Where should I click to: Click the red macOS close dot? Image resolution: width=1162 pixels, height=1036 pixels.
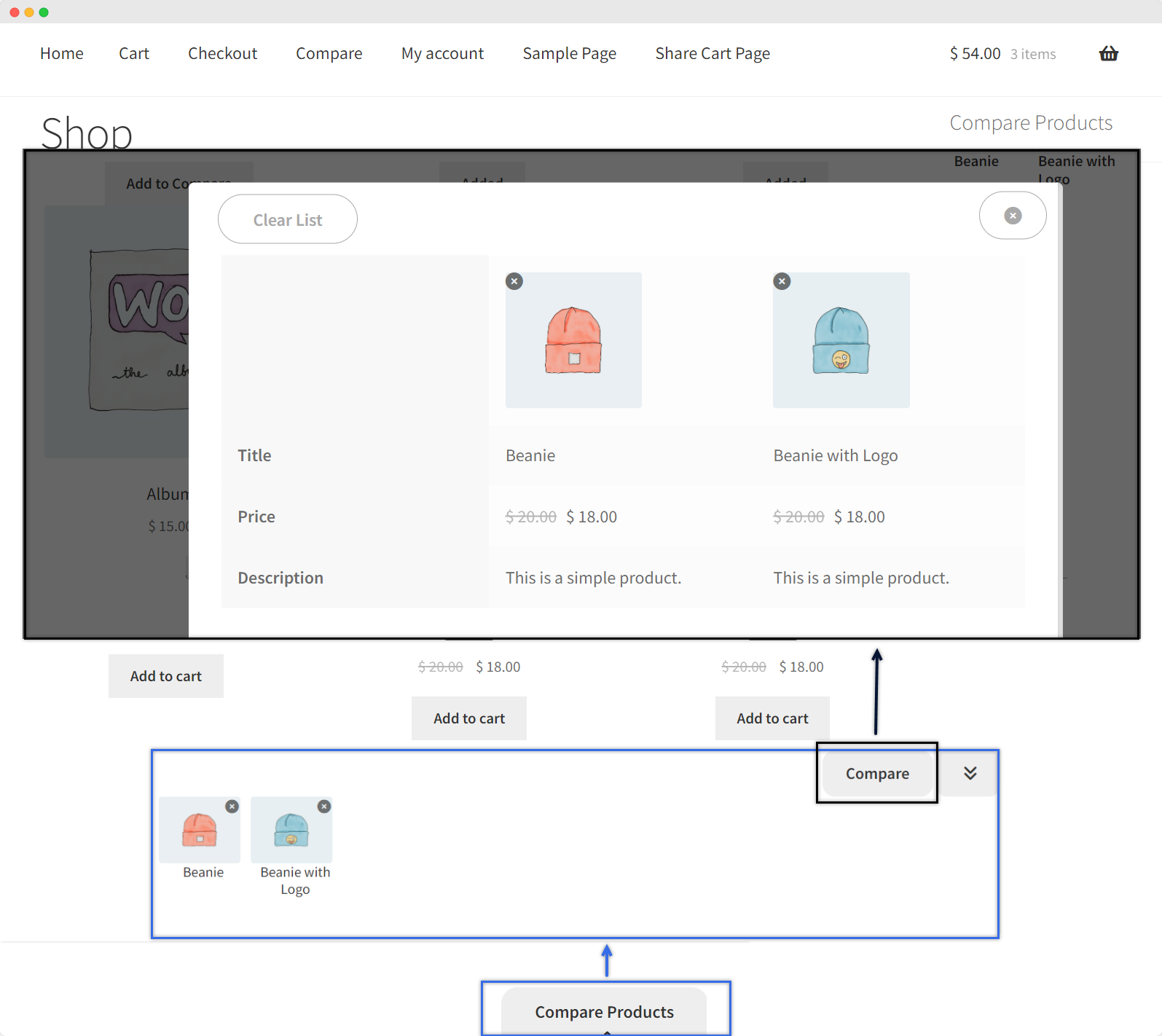pyautogui.click(x=15, y=12)
